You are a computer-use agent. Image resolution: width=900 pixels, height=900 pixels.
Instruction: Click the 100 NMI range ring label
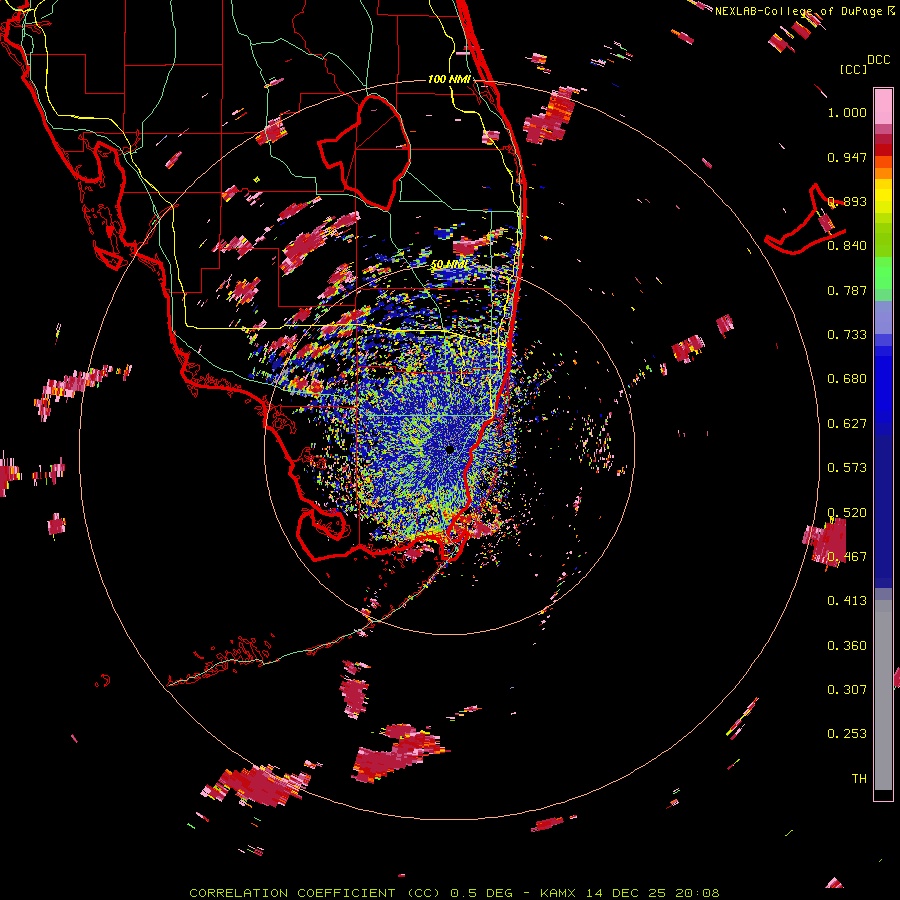click(449, 79)
